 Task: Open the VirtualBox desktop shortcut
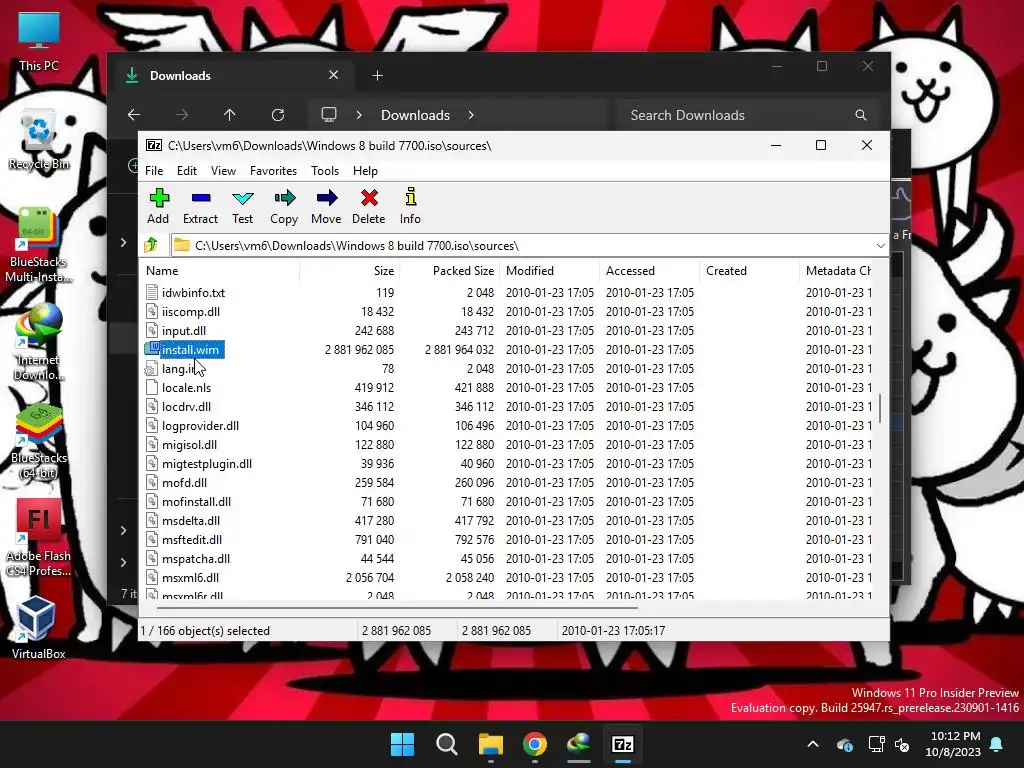(x=39, y=628)
